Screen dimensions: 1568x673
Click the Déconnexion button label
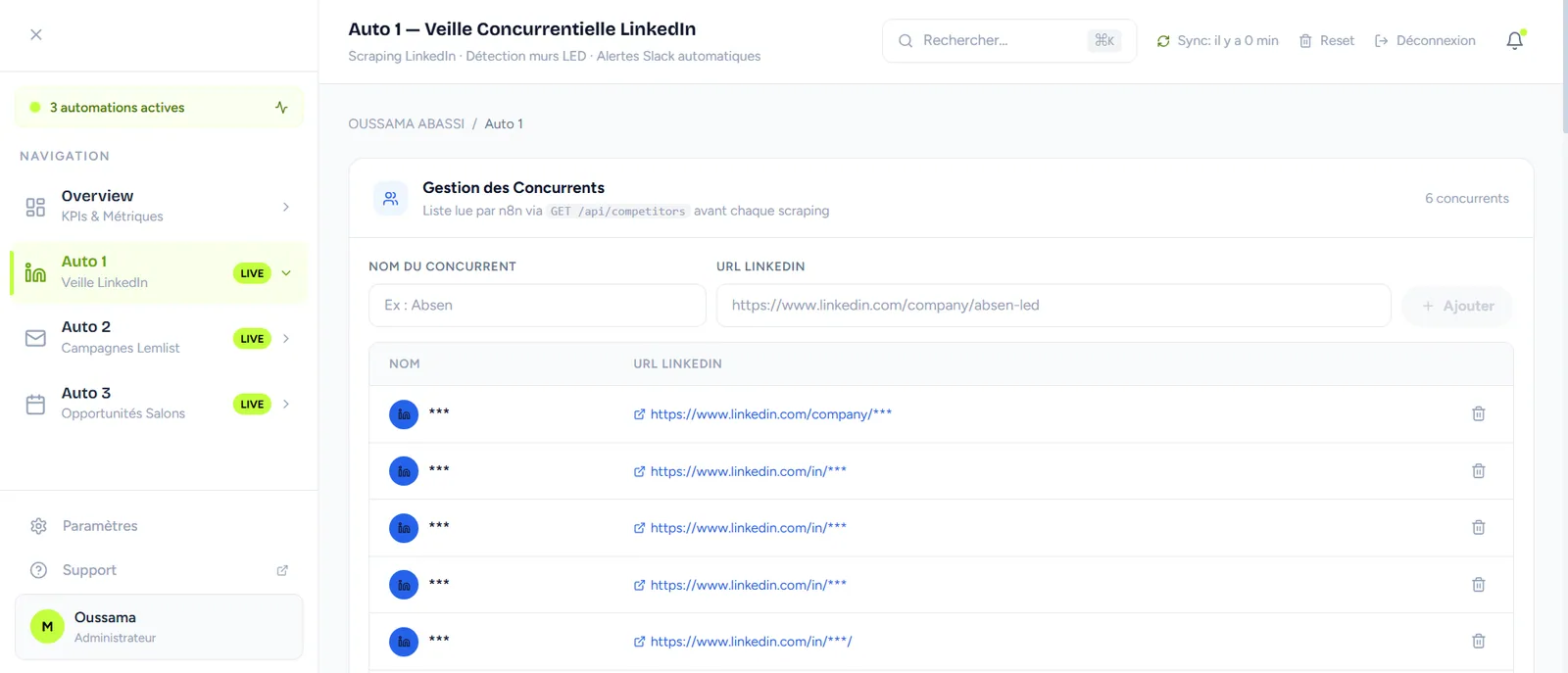pyautogui.click(x=1436, y=41)
